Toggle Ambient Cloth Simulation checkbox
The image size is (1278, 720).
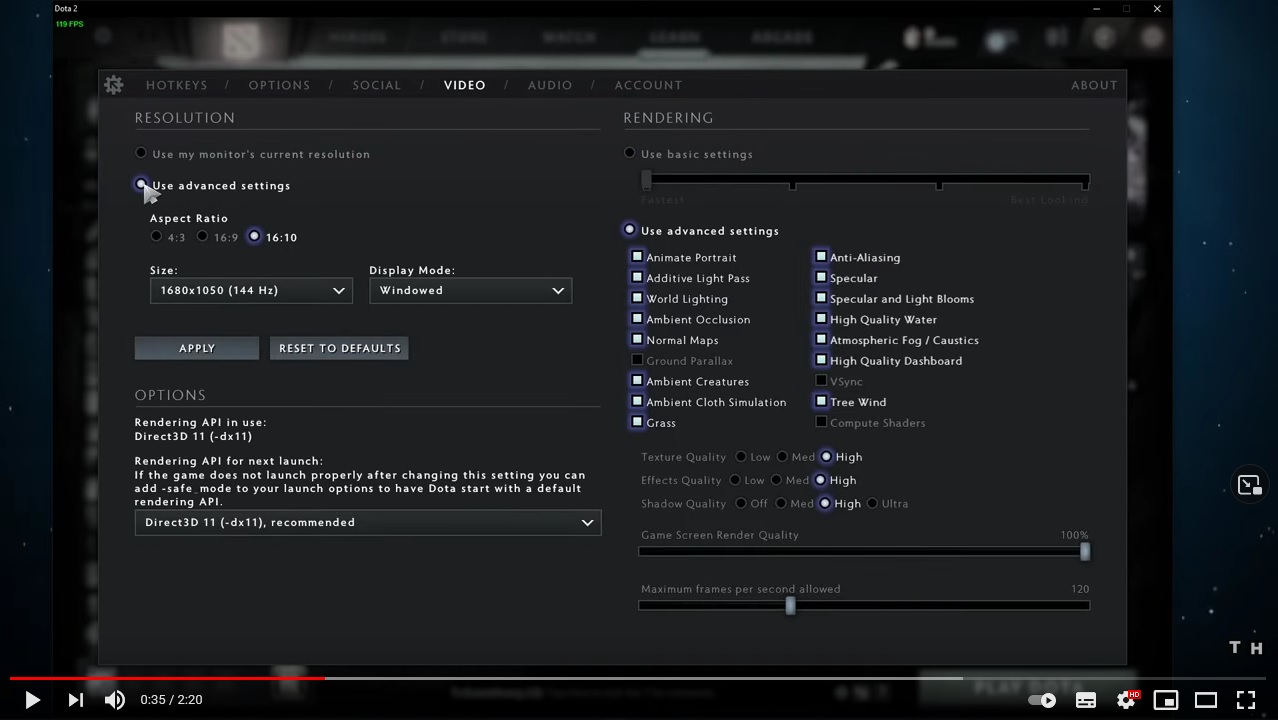pyautogui.click(x=637, y=402)
